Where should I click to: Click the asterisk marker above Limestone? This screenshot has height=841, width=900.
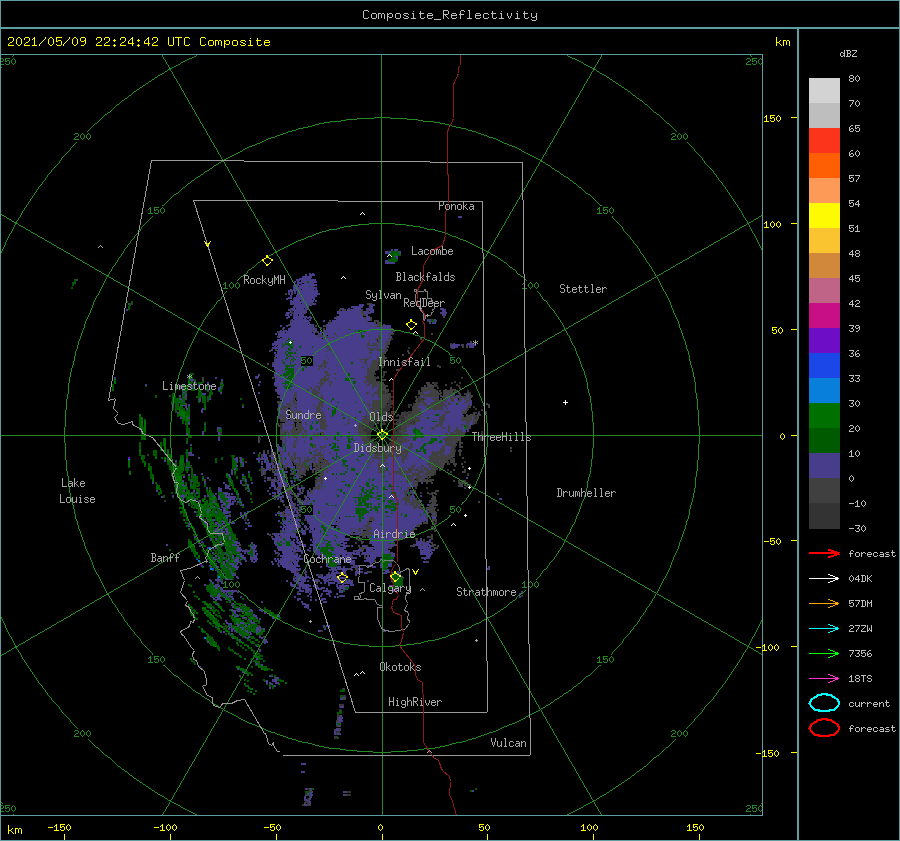point(190,377)
